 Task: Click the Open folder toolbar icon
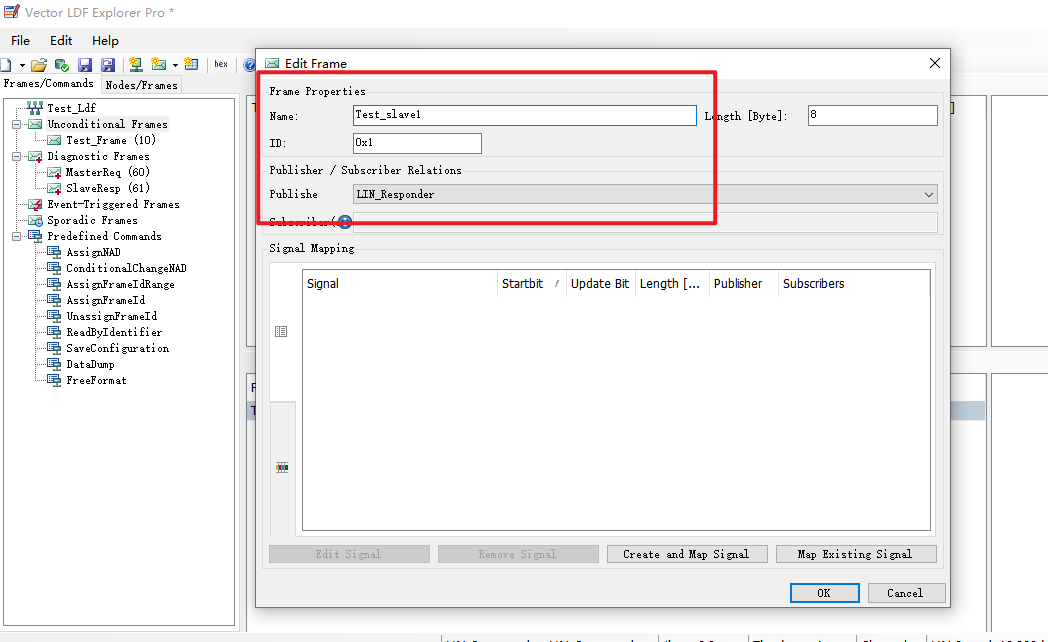[39, 65]
